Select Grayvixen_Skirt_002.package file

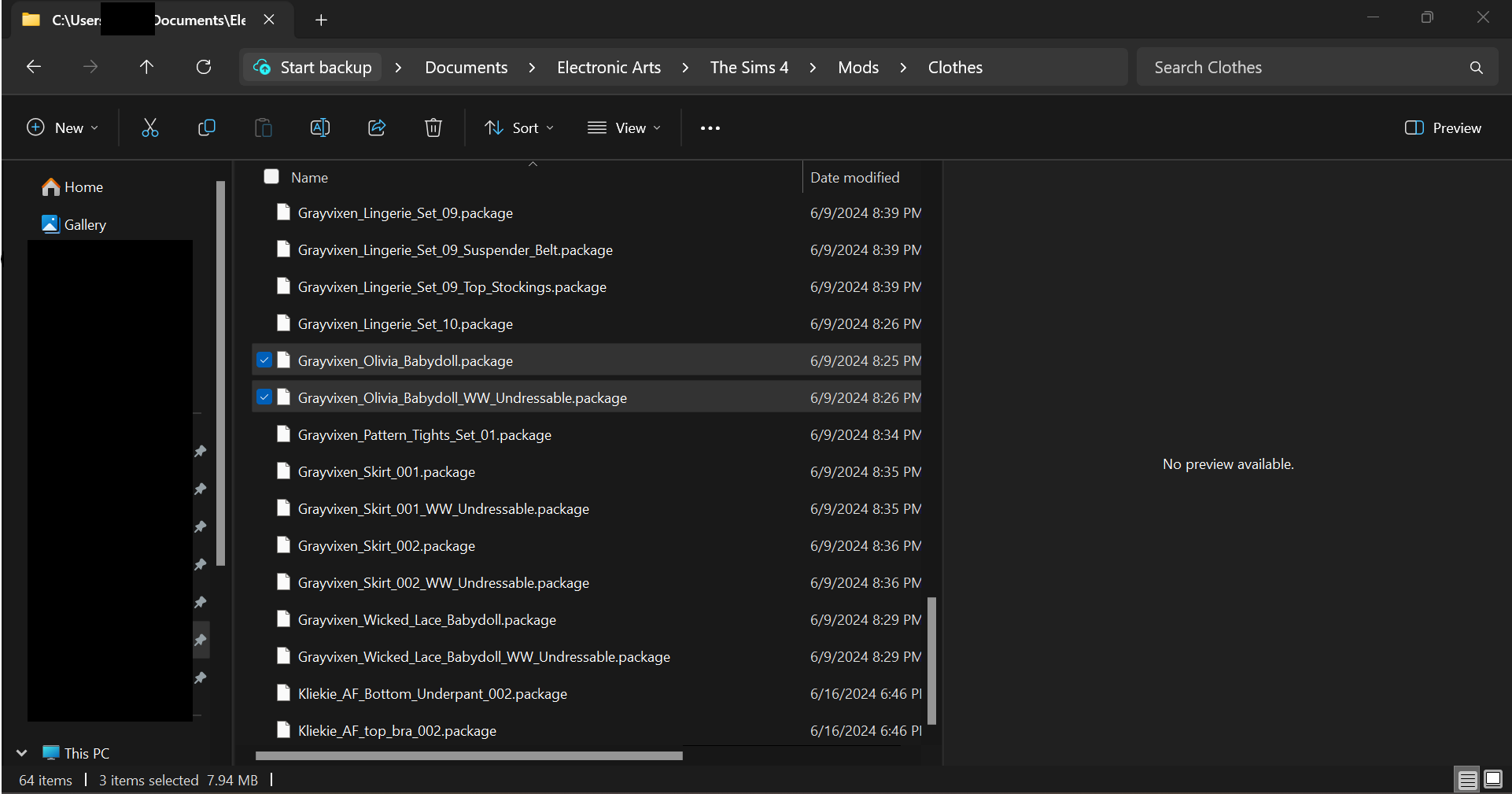pyautogui.click(x=586, y=545)
